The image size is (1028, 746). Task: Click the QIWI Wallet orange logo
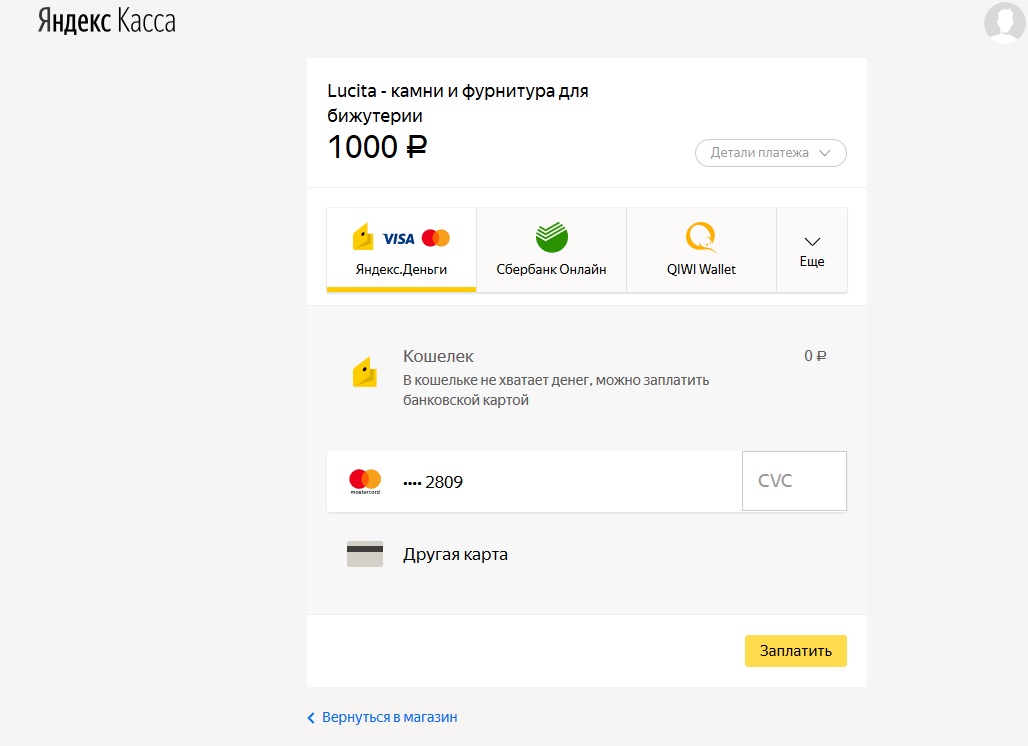coord(701,237)
